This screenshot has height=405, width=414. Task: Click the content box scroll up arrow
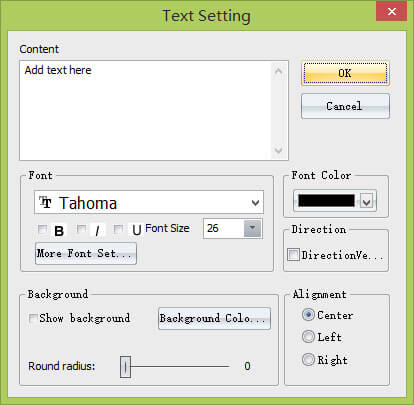click(x=278, y=71)
